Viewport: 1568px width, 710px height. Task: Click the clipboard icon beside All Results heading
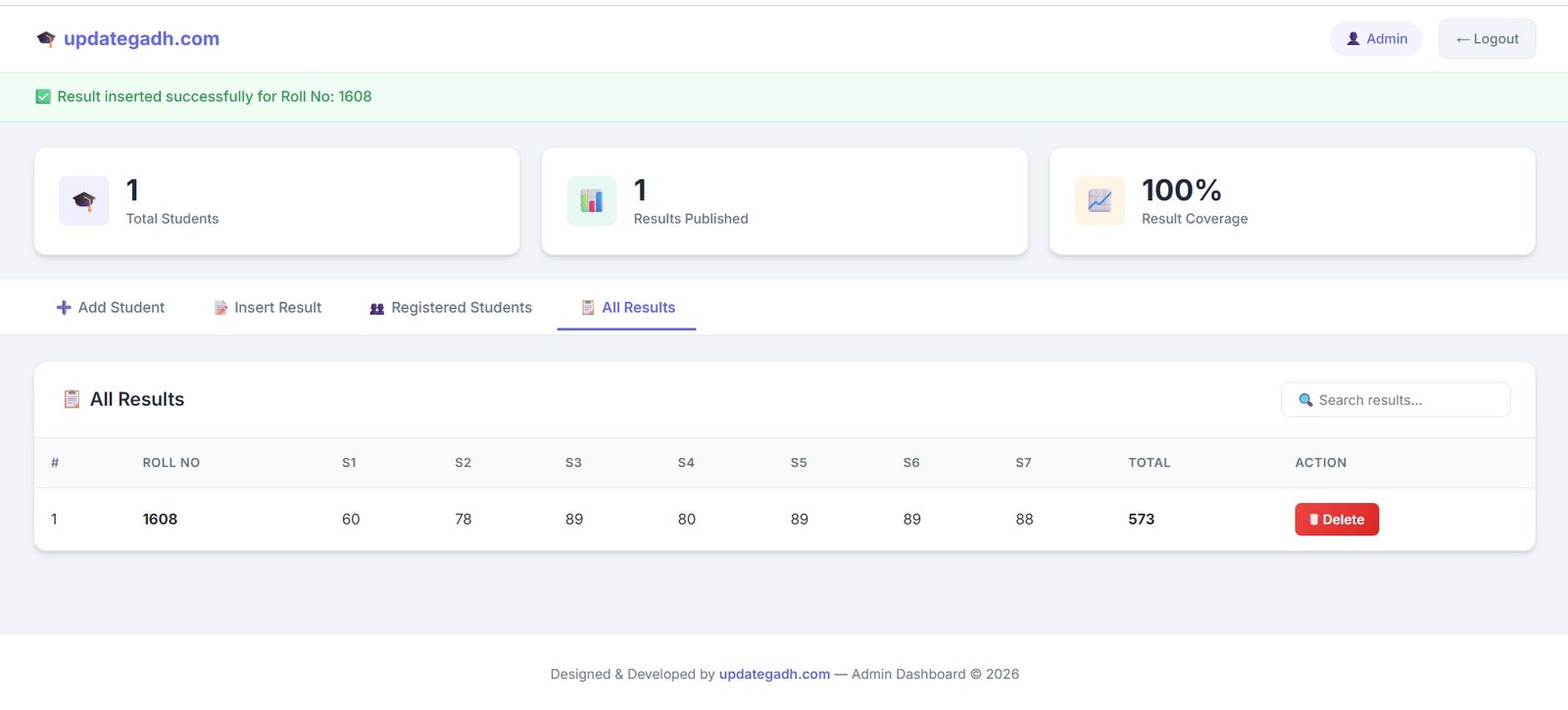point(72,399)
